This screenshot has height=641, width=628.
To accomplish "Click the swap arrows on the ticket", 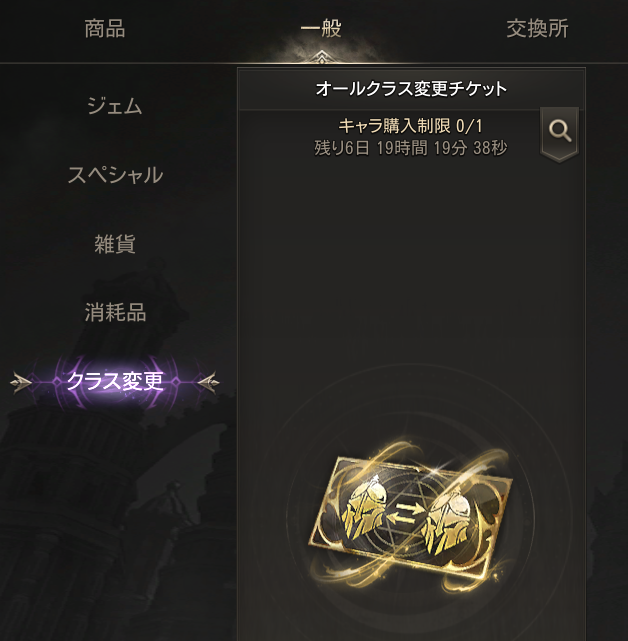I will (405, 514).
